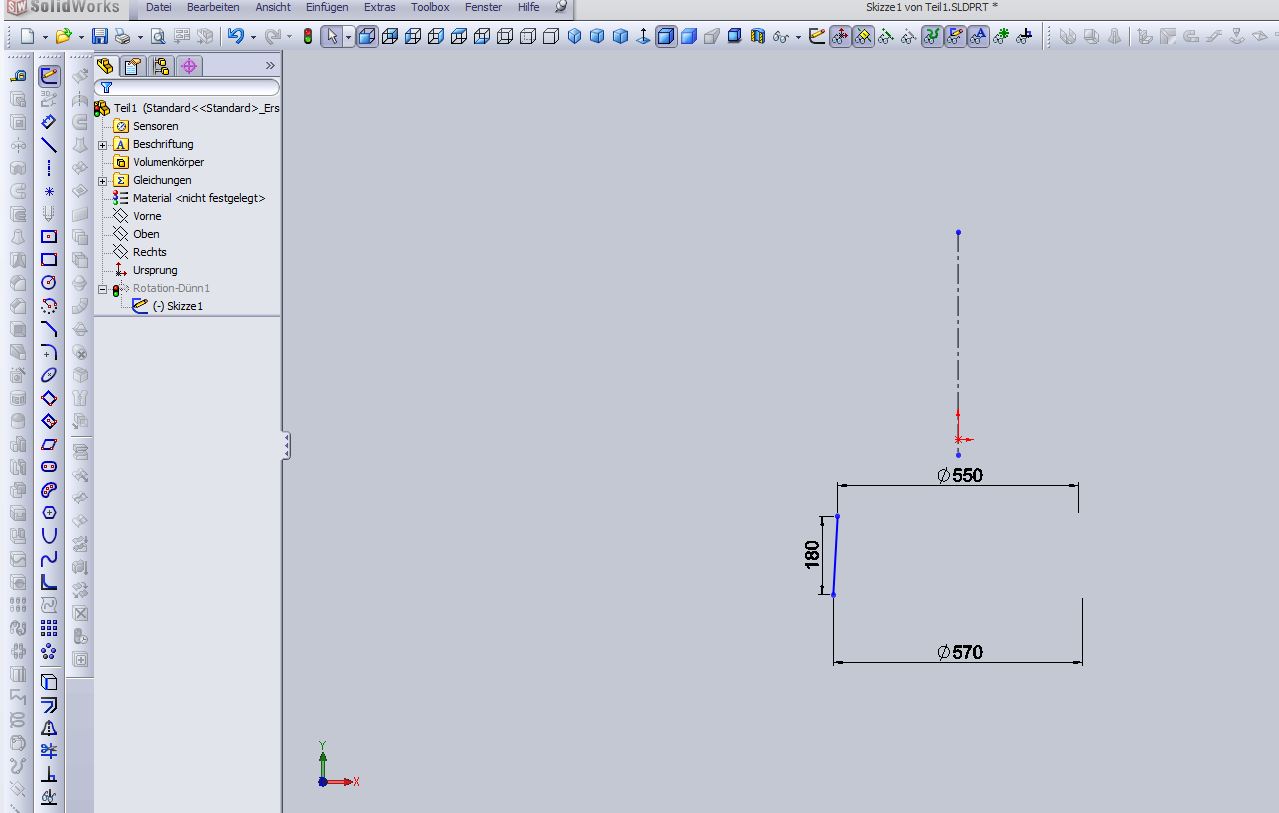Open the Undo history dropdown arrow
The width and height of the screenshot is (1279, 813).
pyautogui.click(x=253, y=37)
